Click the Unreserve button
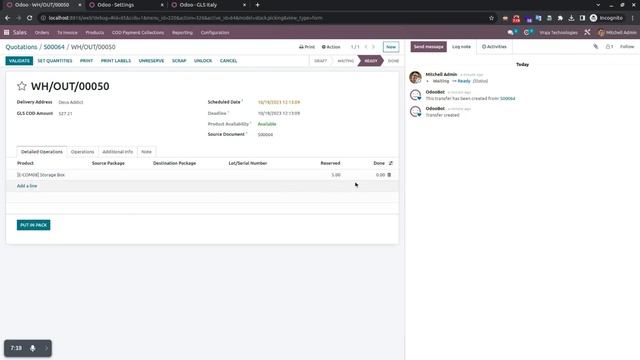 151,60
